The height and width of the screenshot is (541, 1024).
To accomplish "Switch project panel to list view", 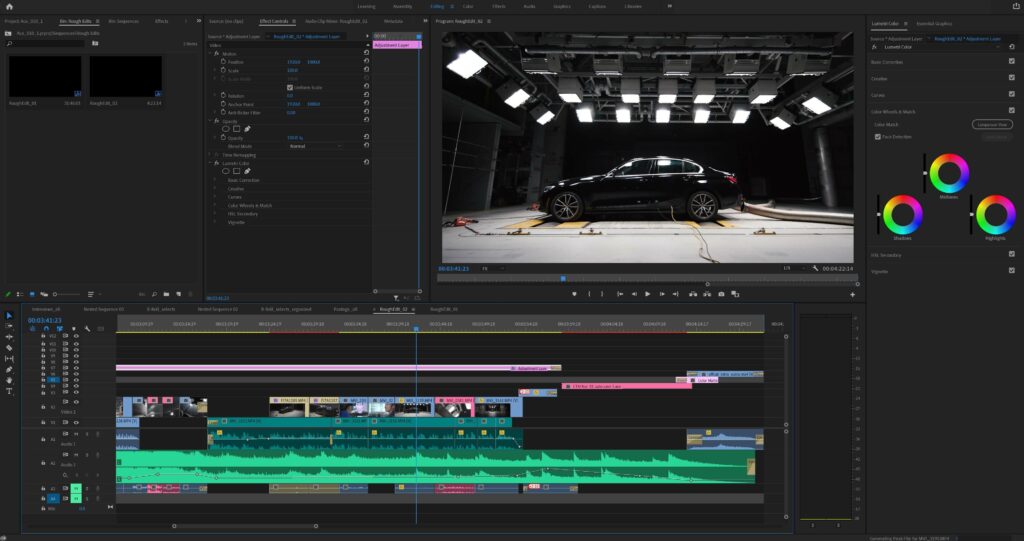I will coord(20,294).
